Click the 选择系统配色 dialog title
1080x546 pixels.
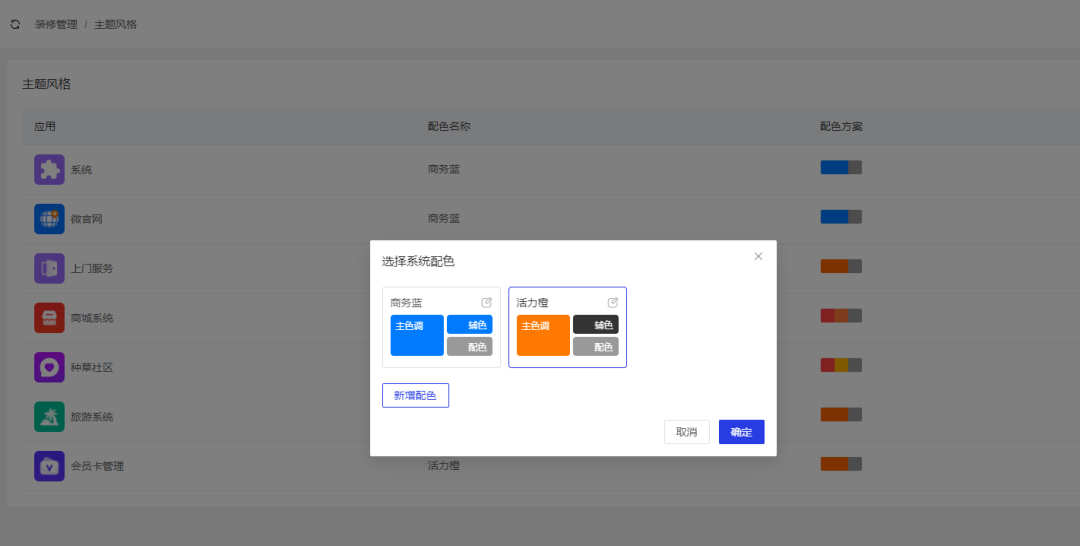(418, 262)
